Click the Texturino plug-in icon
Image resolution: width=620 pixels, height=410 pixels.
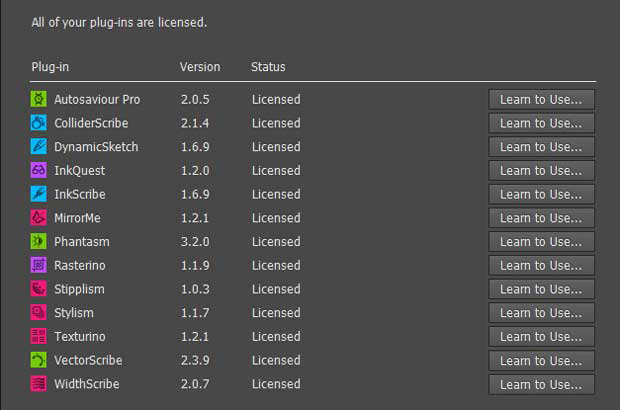(x=39, y=337)
